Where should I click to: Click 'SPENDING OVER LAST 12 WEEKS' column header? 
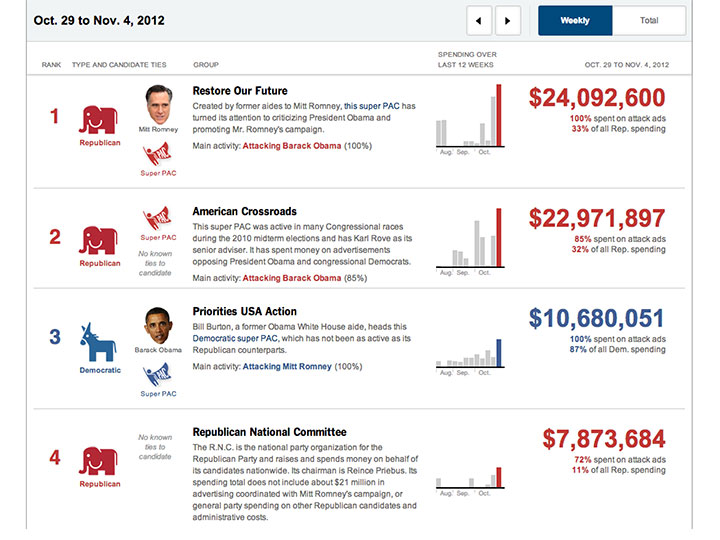pos(467,60)
